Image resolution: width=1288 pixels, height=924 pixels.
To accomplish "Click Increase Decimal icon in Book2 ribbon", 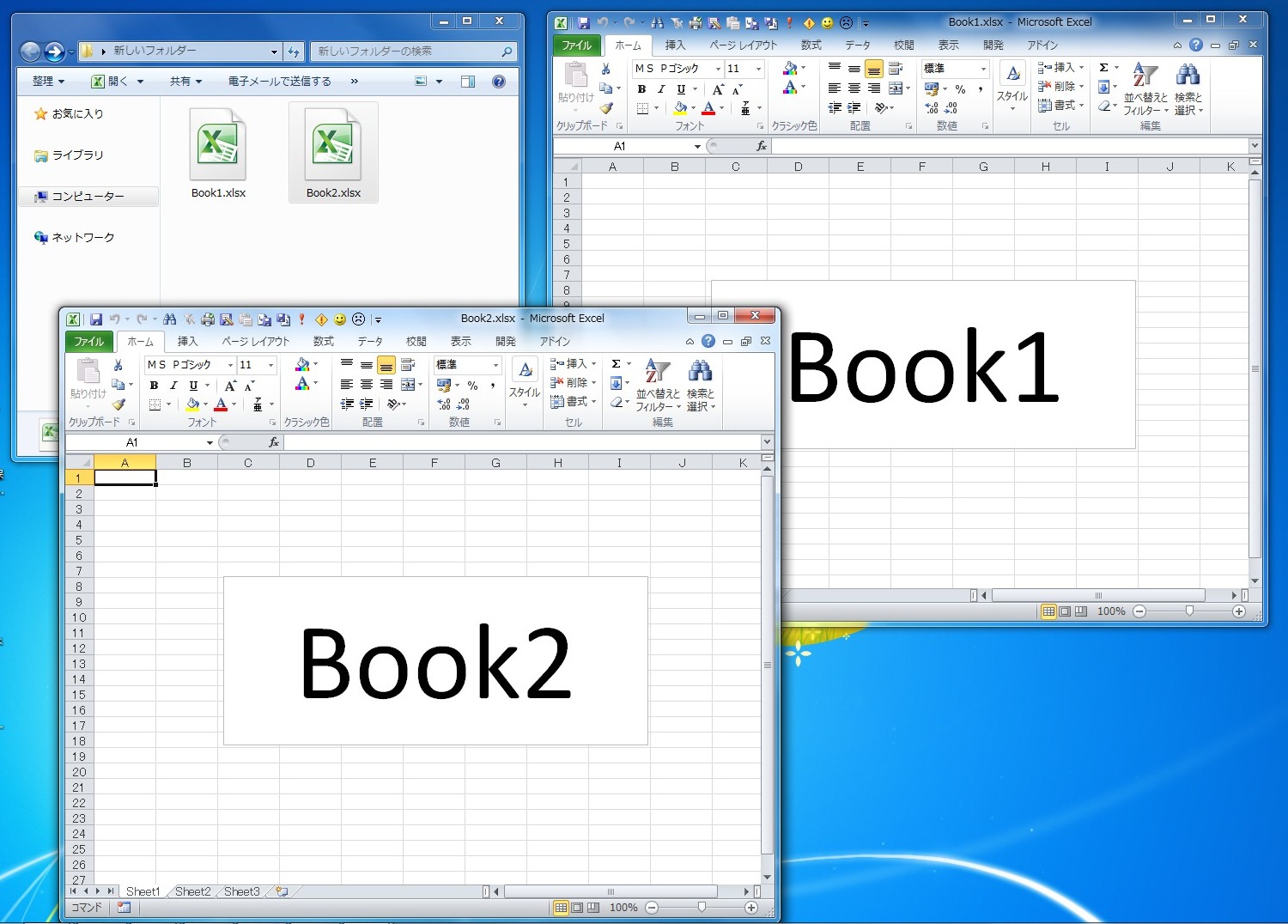I will pyautogui.click(x=444, y=404).
